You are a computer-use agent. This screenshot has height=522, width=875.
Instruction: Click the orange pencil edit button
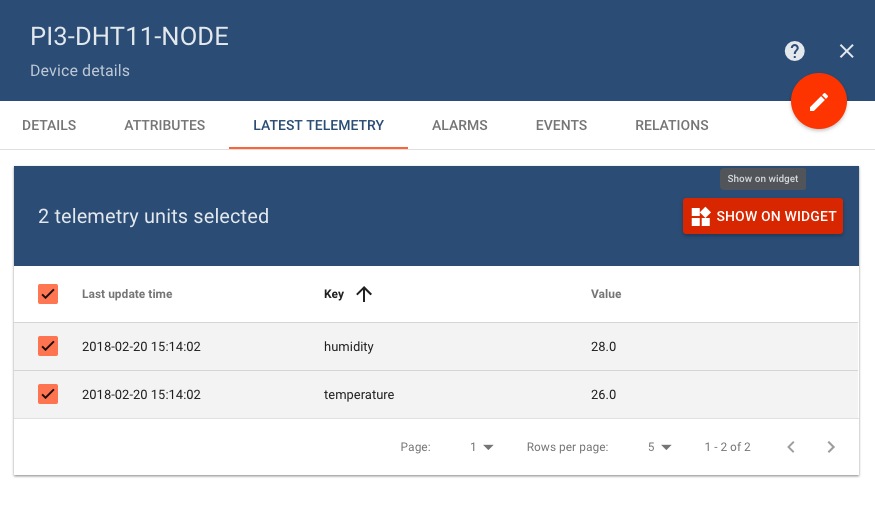(819, 101)
